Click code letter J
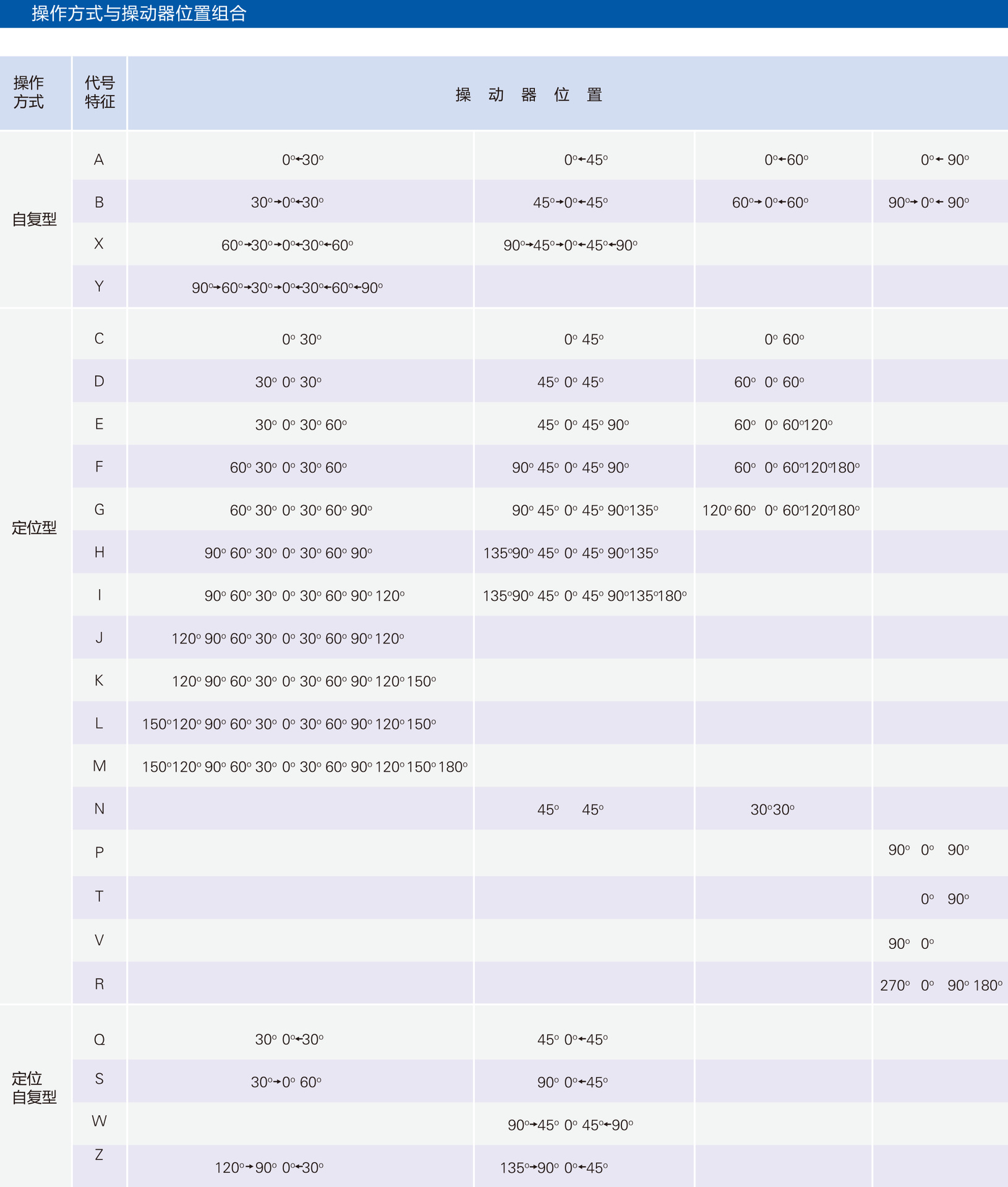 [x=99, y=637]
